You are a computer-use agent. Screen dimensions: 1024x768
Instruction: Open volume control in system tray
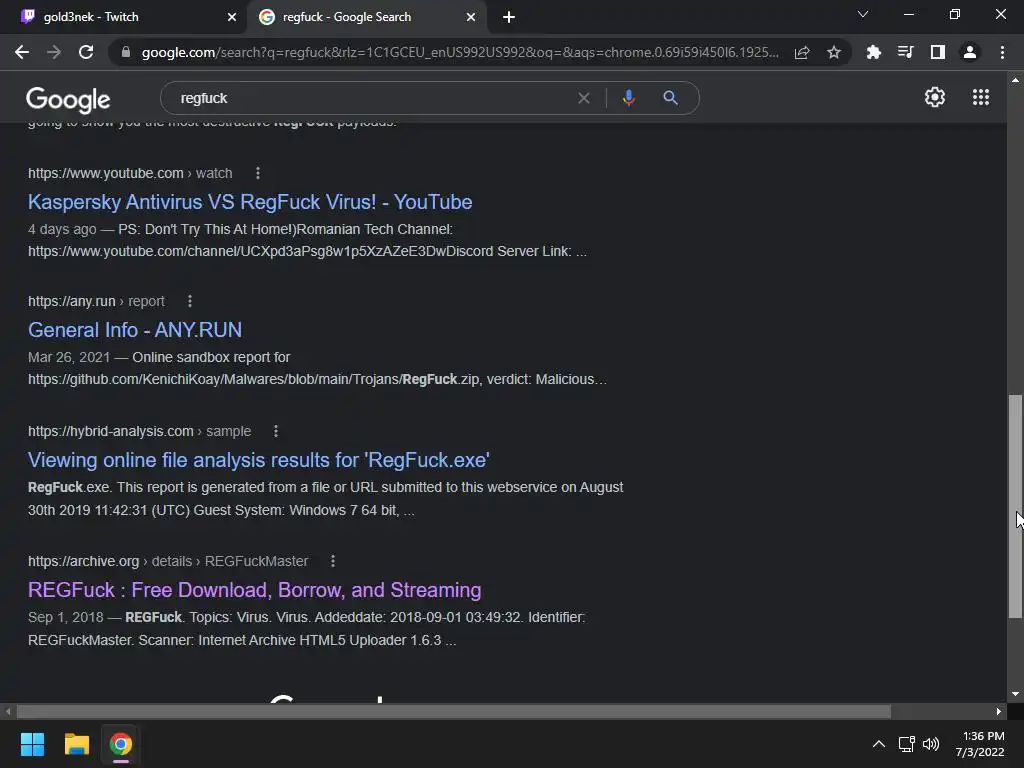coord(931,744)
